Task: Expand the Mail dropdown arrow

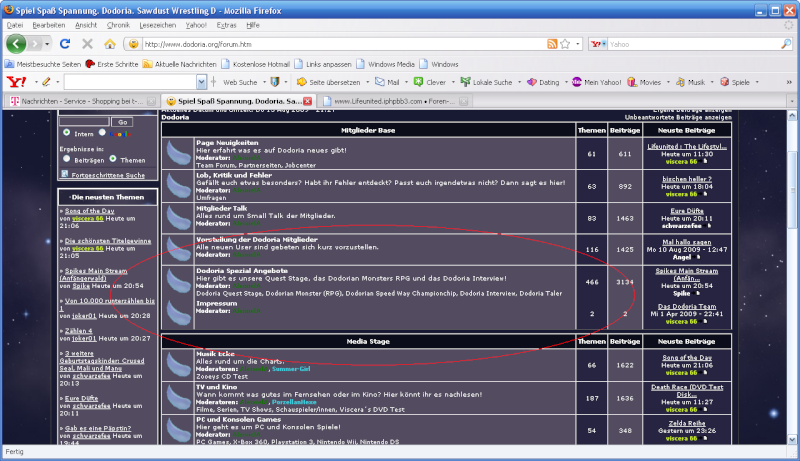Action: coord(406,82)
